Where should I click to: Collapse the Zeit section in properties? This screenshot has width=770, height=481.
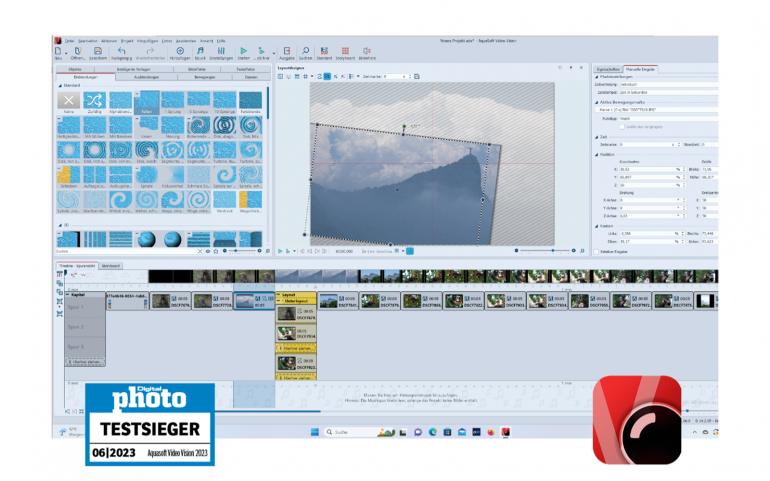pos(597,137)
